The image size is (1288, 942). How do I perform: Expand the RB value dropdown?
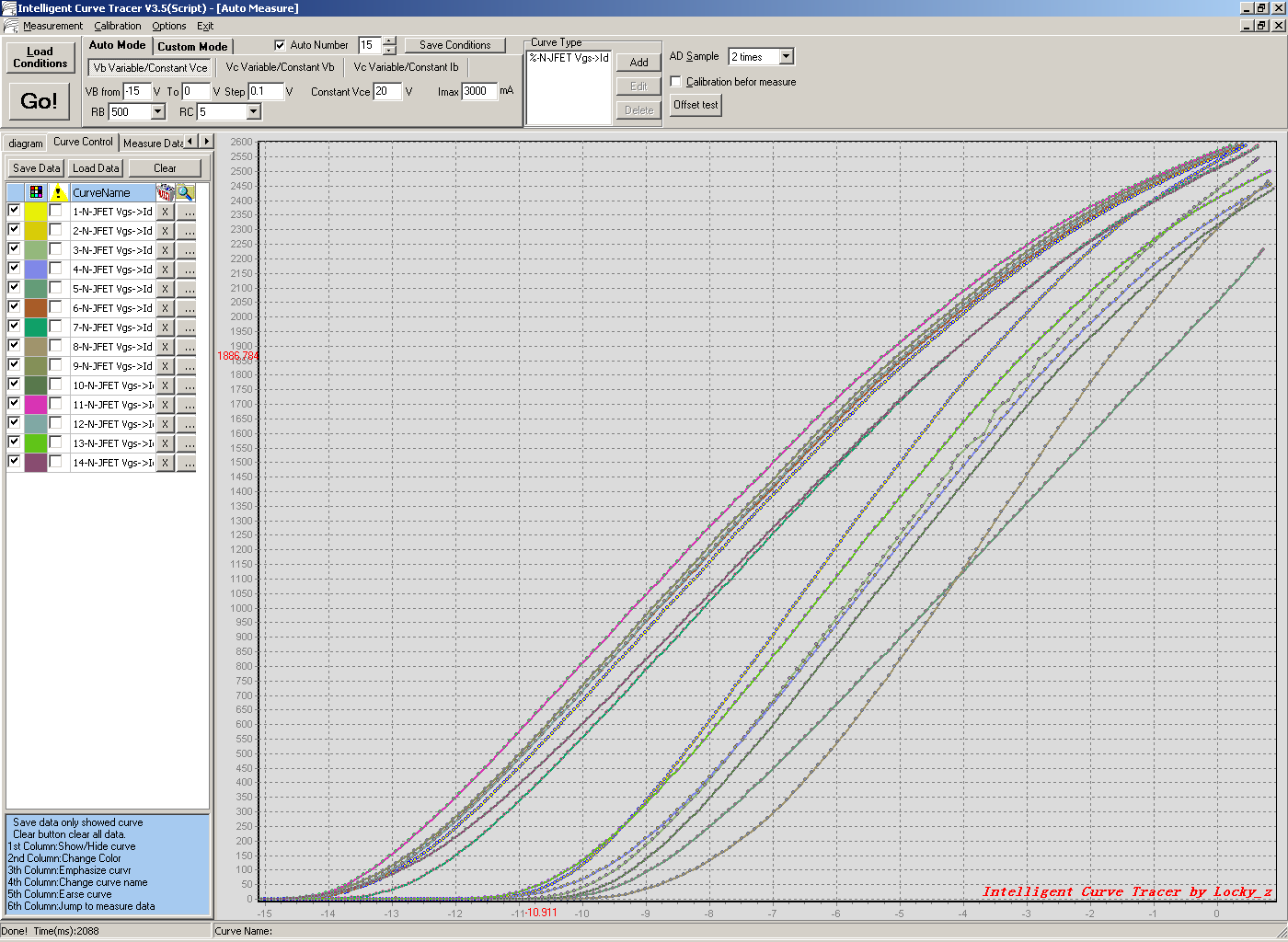click(x=157, y=112)
